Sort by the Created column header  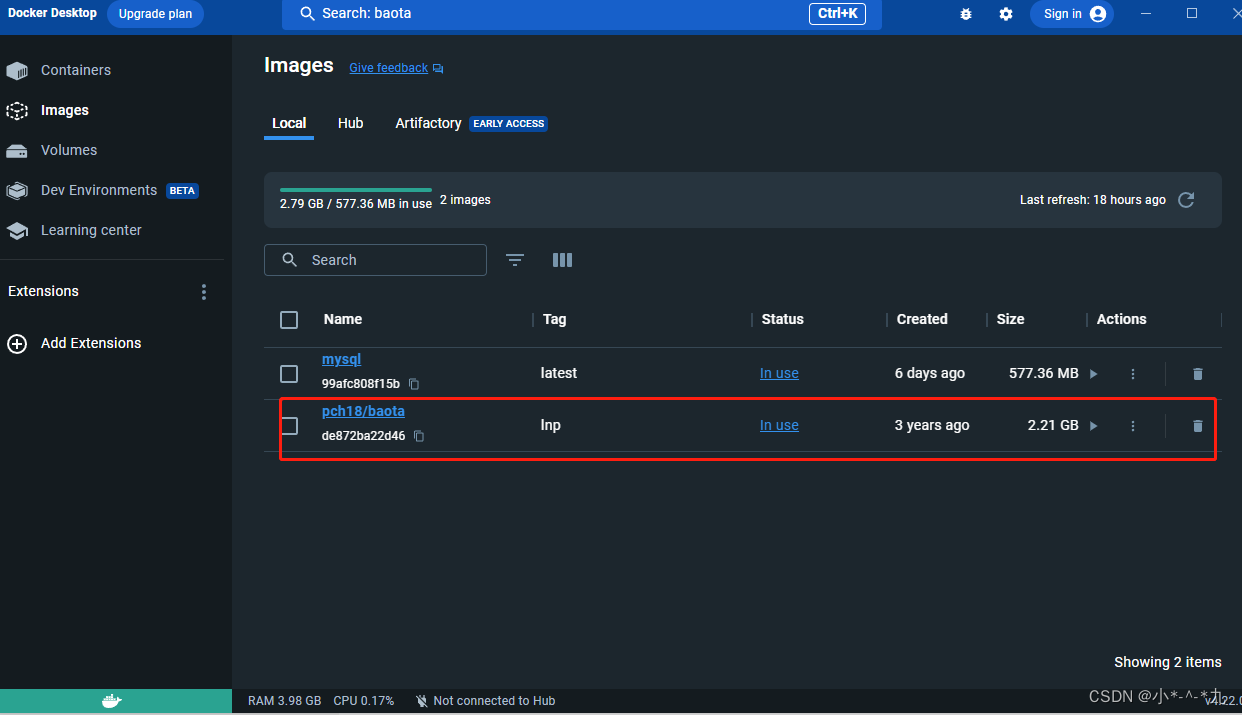click(922, 319)
